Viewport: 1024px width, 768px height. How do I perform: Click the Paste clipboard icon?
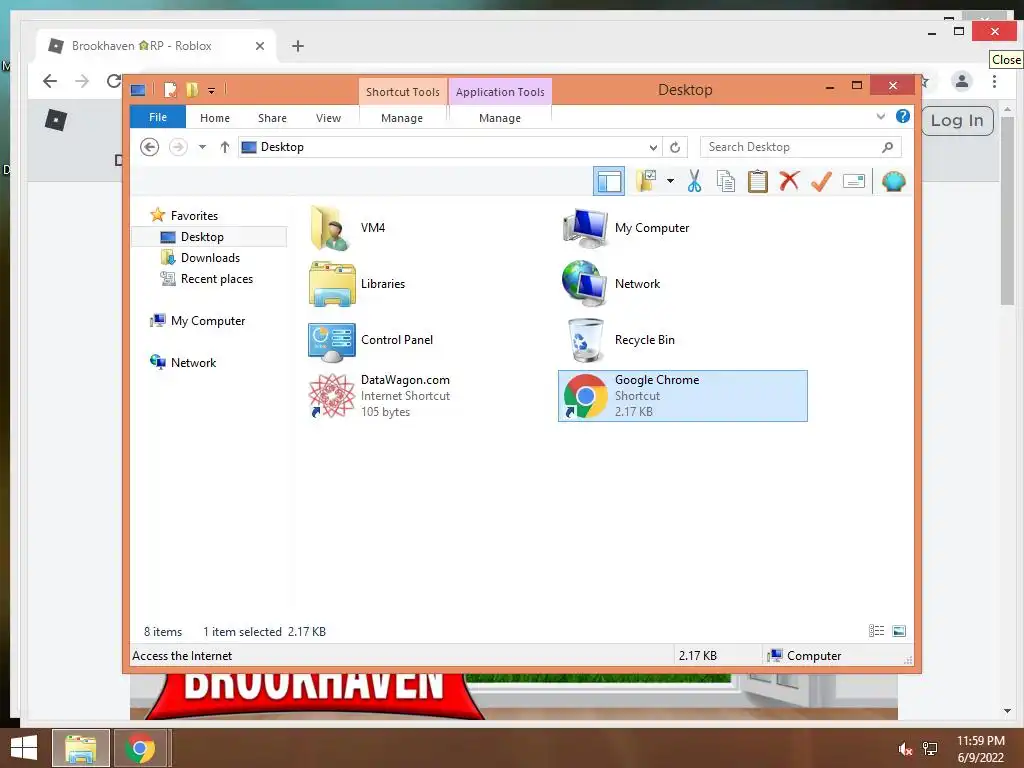pyautogui.click(x=758, y=181)
